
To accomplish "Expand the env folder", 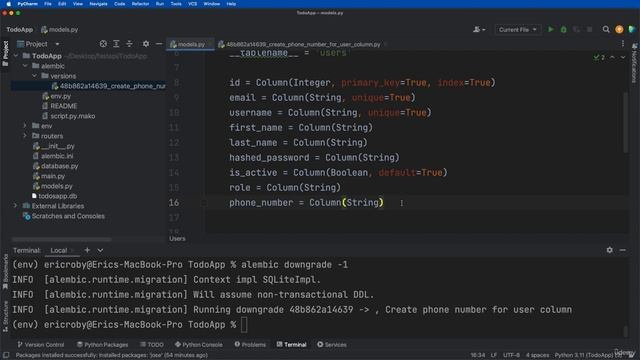I will click(25, 126).
